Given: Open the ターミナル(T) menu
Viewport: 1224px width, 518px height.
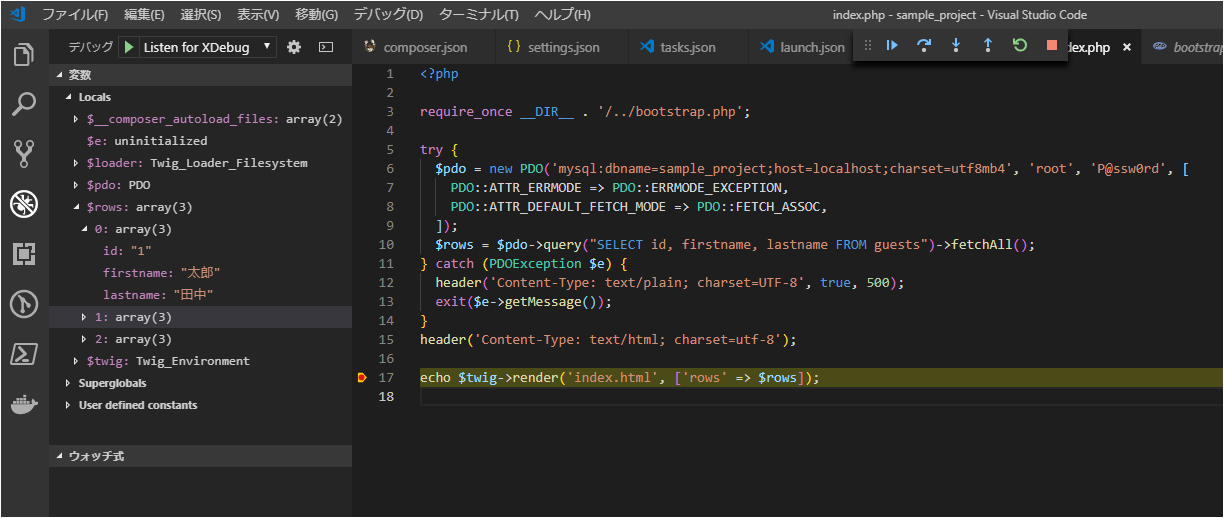Looking at the screenshot, I should coord(479,15).
